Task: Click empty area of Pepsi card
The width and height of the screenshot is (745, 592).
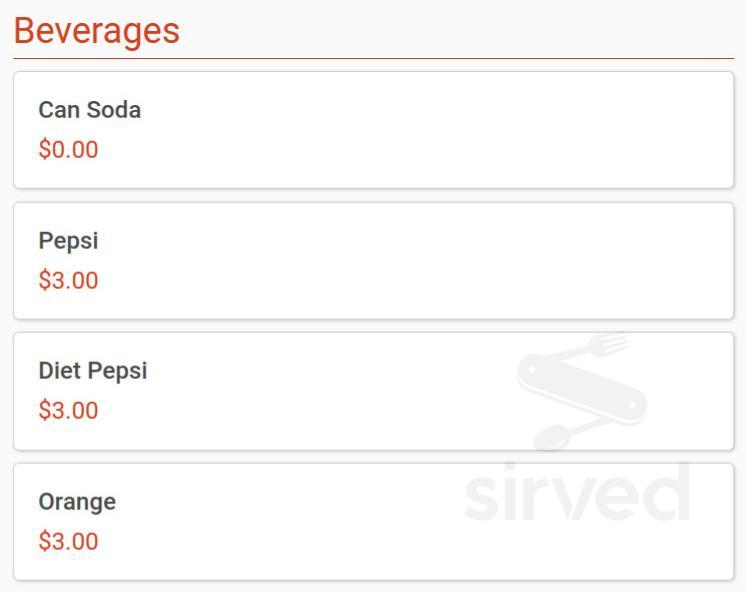Action: tap(428, 261)
